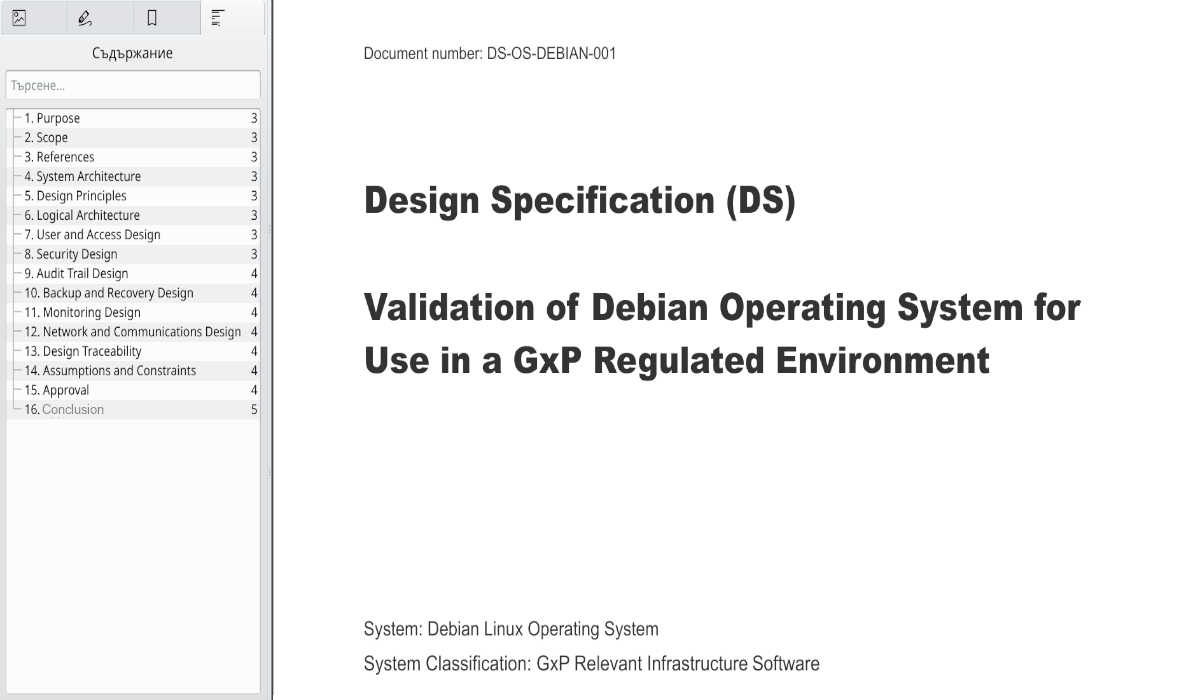Go to '15. Approval' entry
The image size is (1200, 700).
click(133, 390)
